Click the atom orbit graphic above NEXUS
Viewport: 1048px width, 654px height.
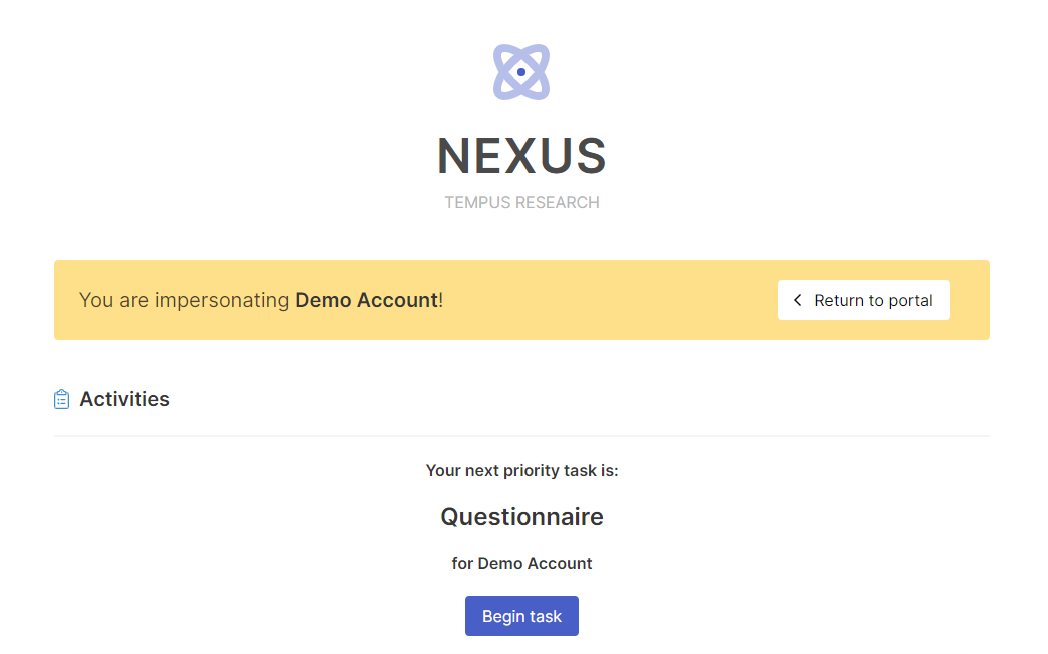pos(521,71)
